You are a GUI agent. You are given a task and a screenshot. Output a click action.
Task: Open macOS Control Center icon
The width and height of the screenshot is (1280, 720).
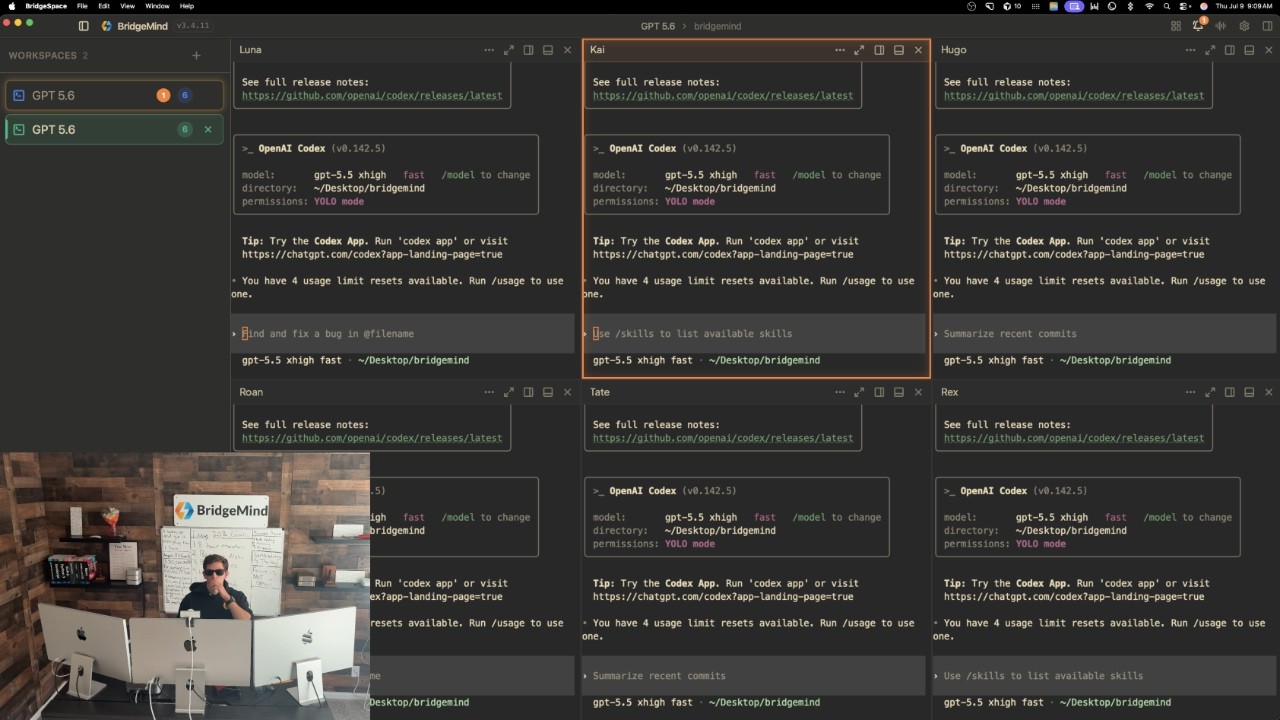1183,6
